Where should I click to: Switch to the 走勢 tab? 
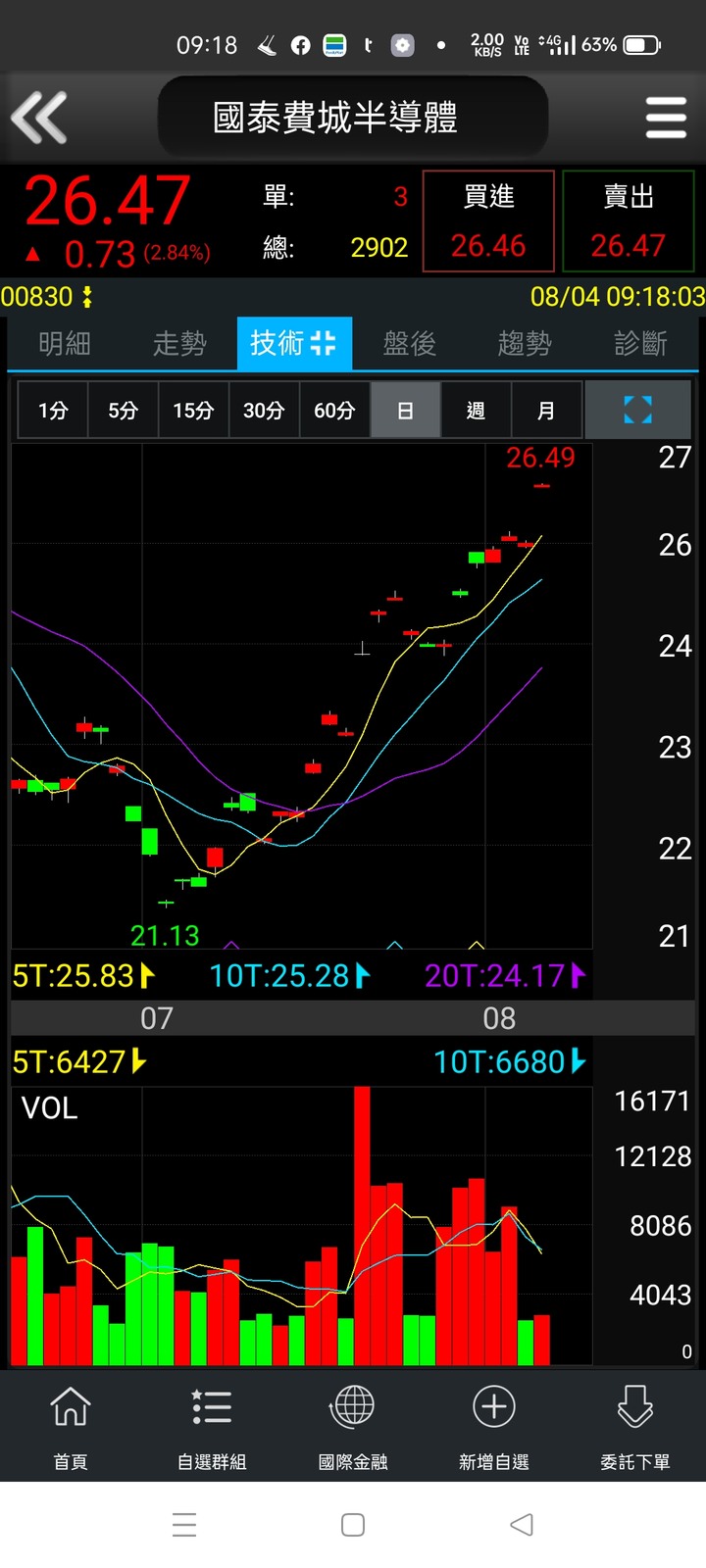(179, 343)
